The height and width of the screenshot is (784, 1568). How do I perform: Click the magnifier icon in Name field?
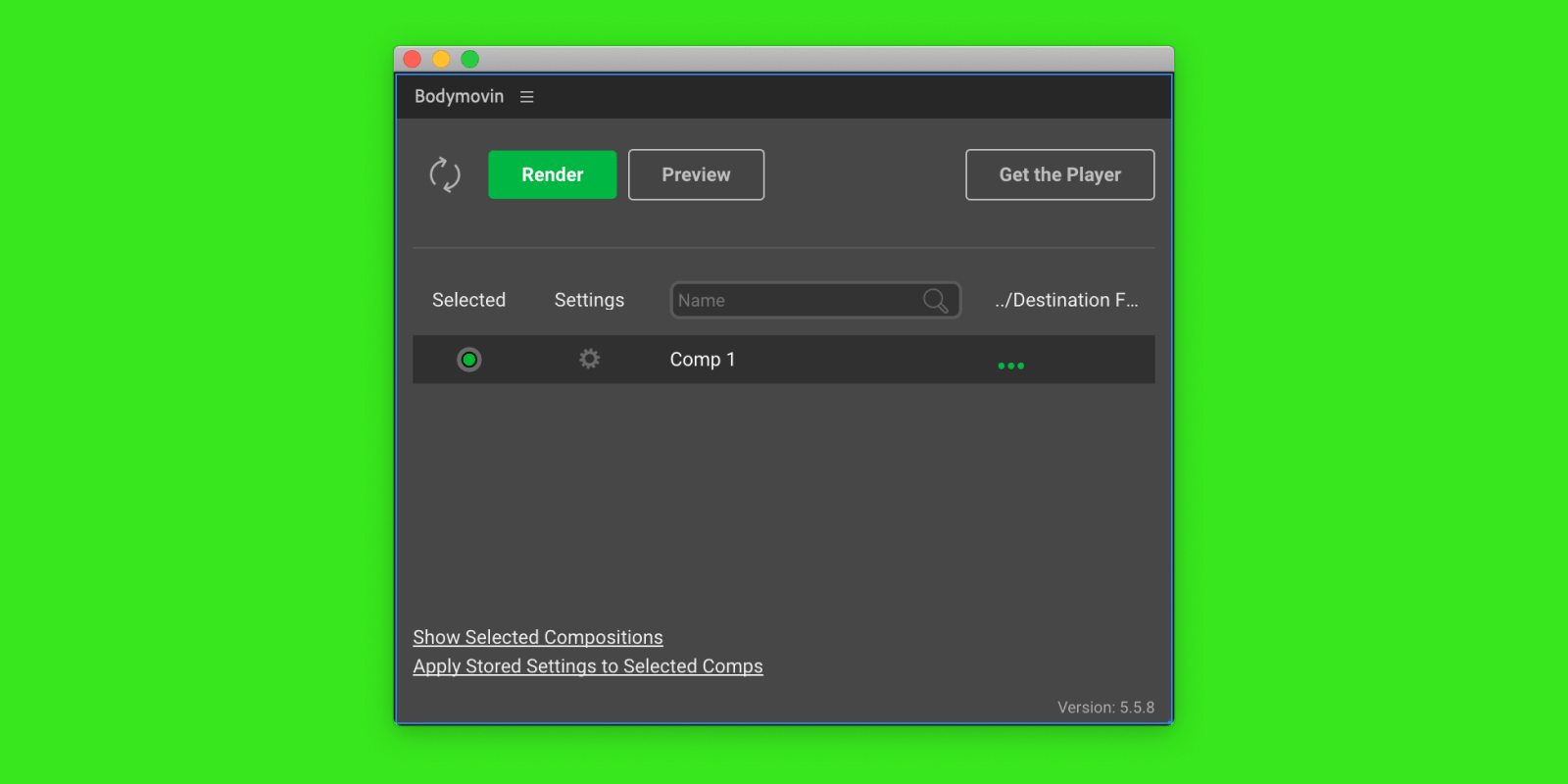[x=935, y=301]
